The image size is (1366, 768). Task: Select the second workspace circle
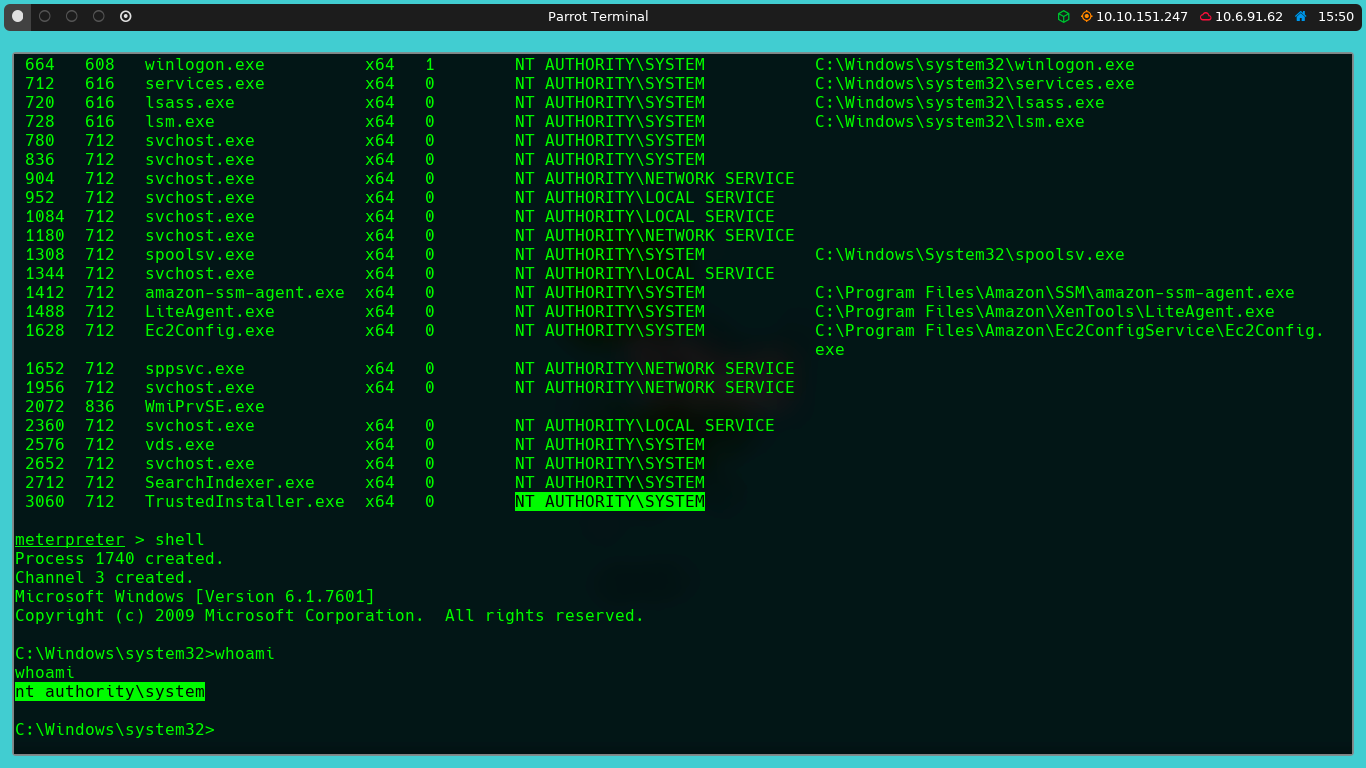coord(44,16)
